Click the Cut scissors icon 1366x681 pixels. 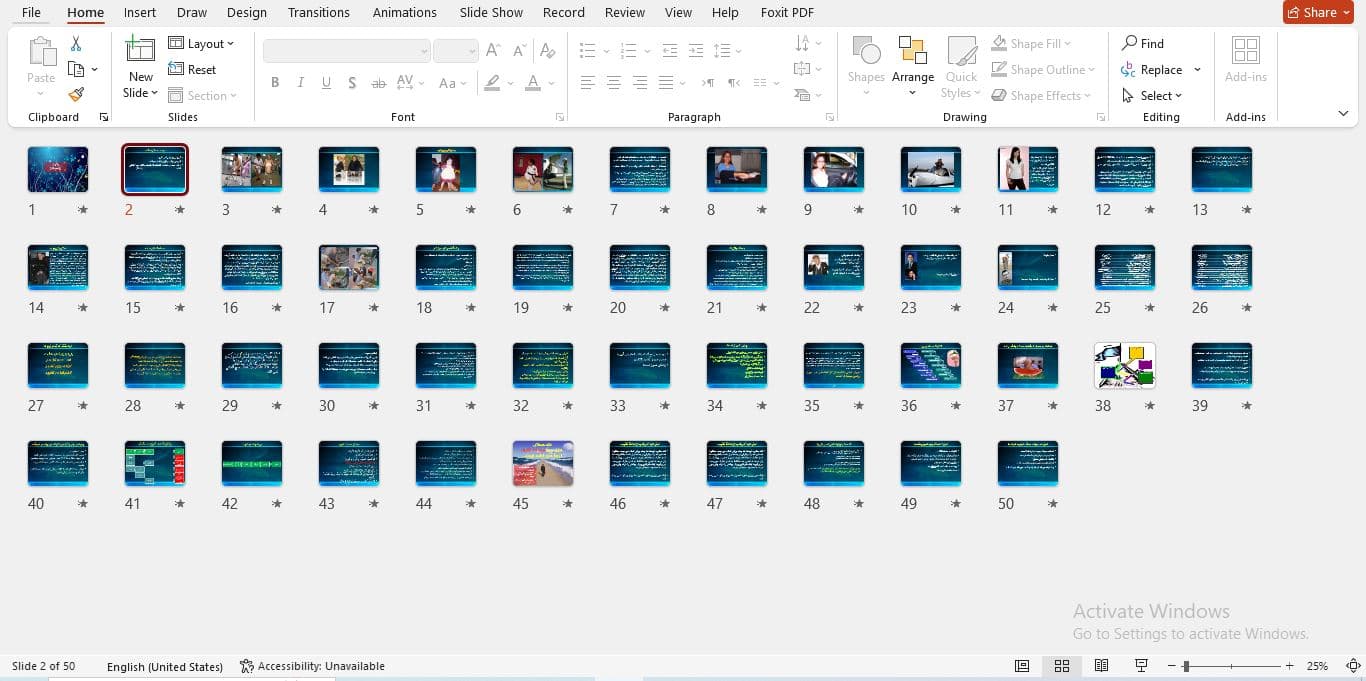click(x=76, y=44)
